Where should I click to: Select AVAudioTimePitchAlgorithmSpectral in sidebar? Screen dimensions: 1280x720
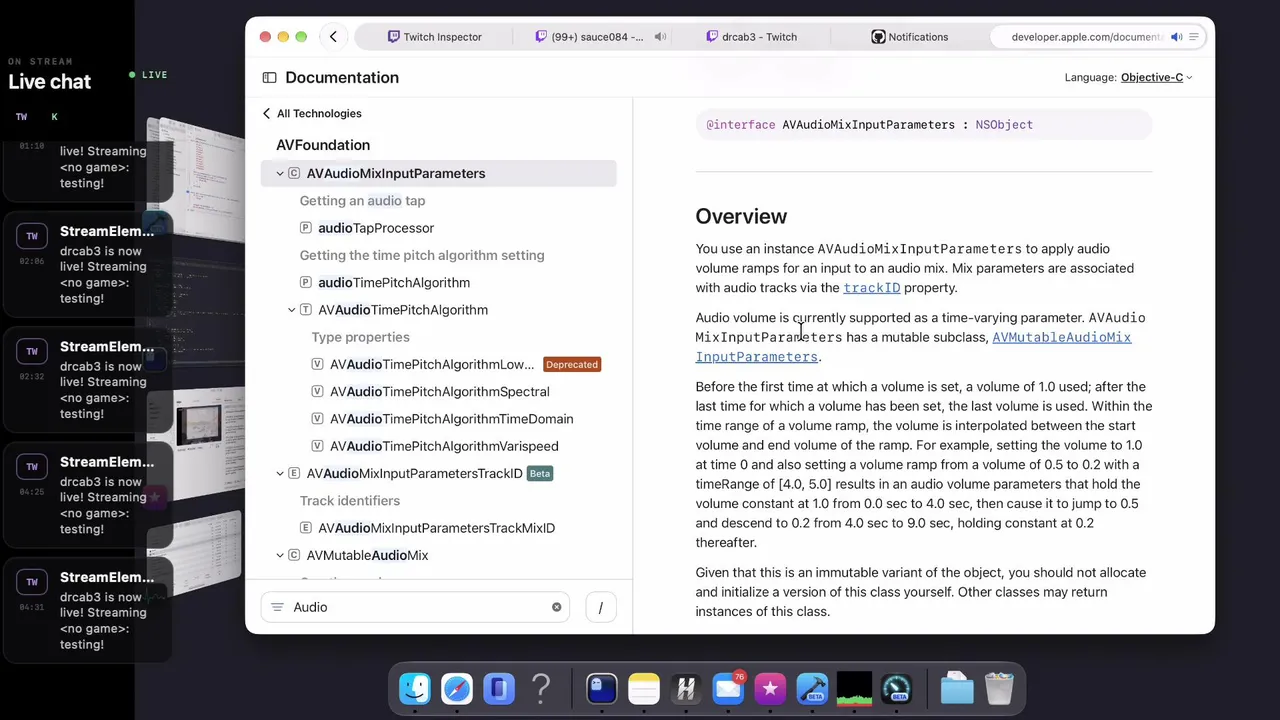pyautogui.click(x=439, y=392)
